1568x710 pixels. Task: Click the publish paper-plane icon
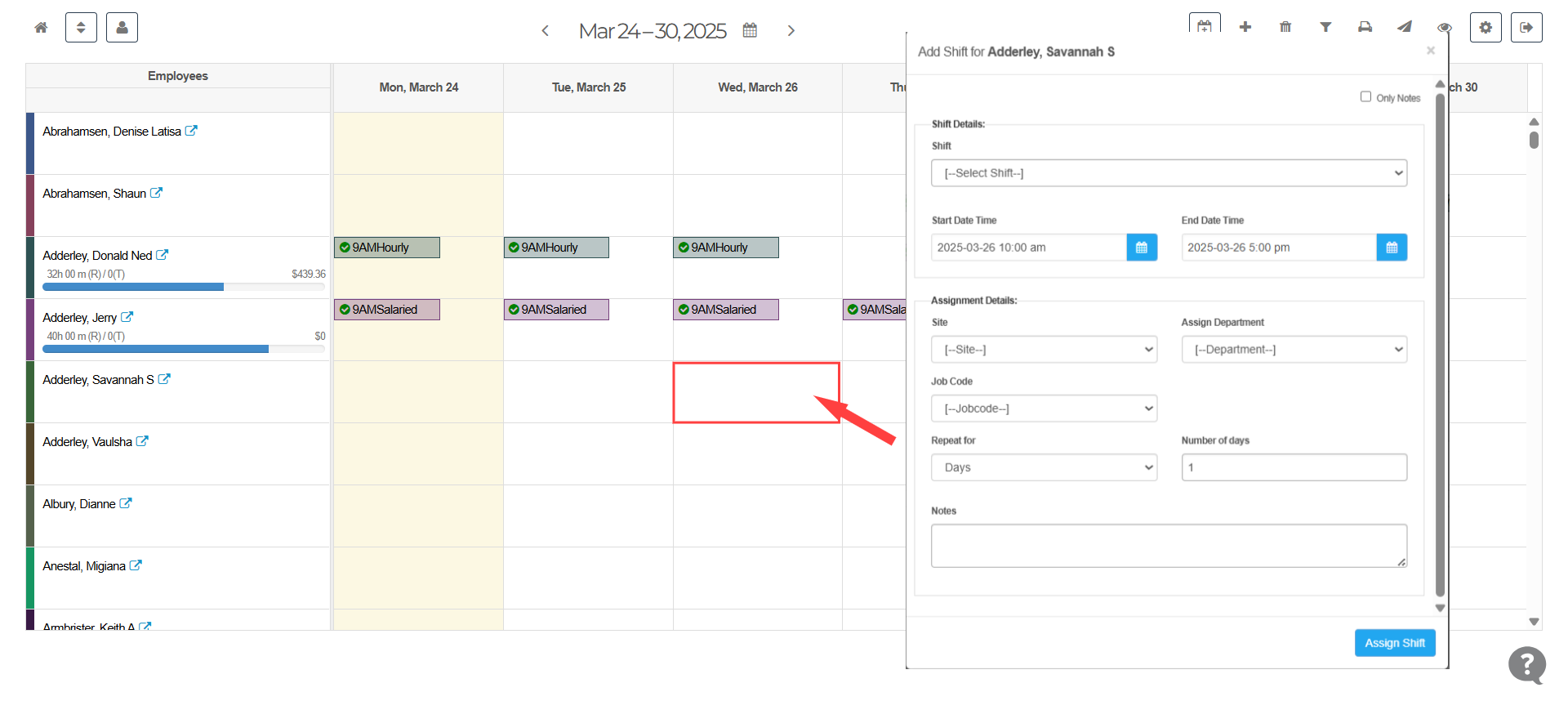point(1405,27)
